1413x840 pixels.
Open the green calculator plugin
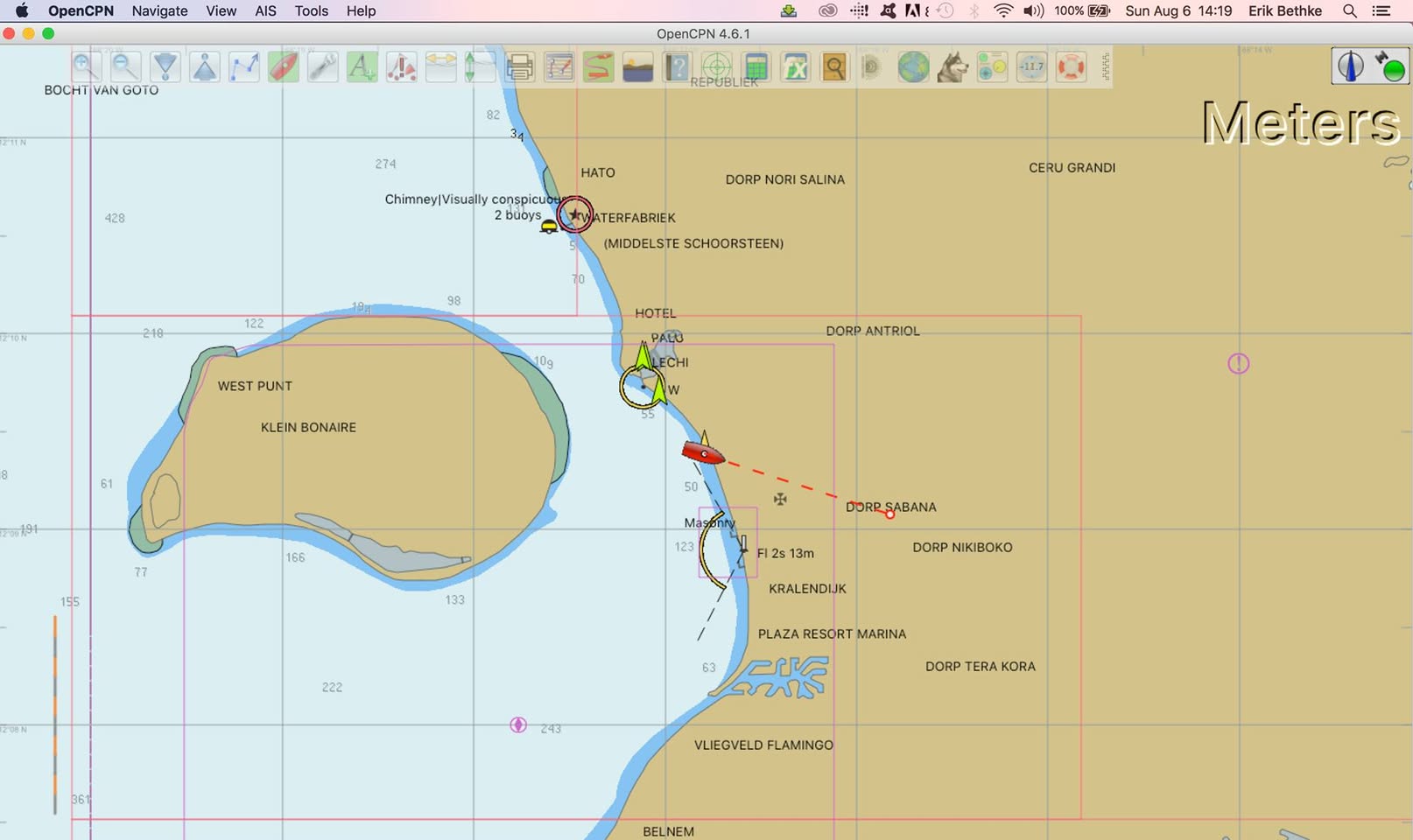tap(756, 66)
